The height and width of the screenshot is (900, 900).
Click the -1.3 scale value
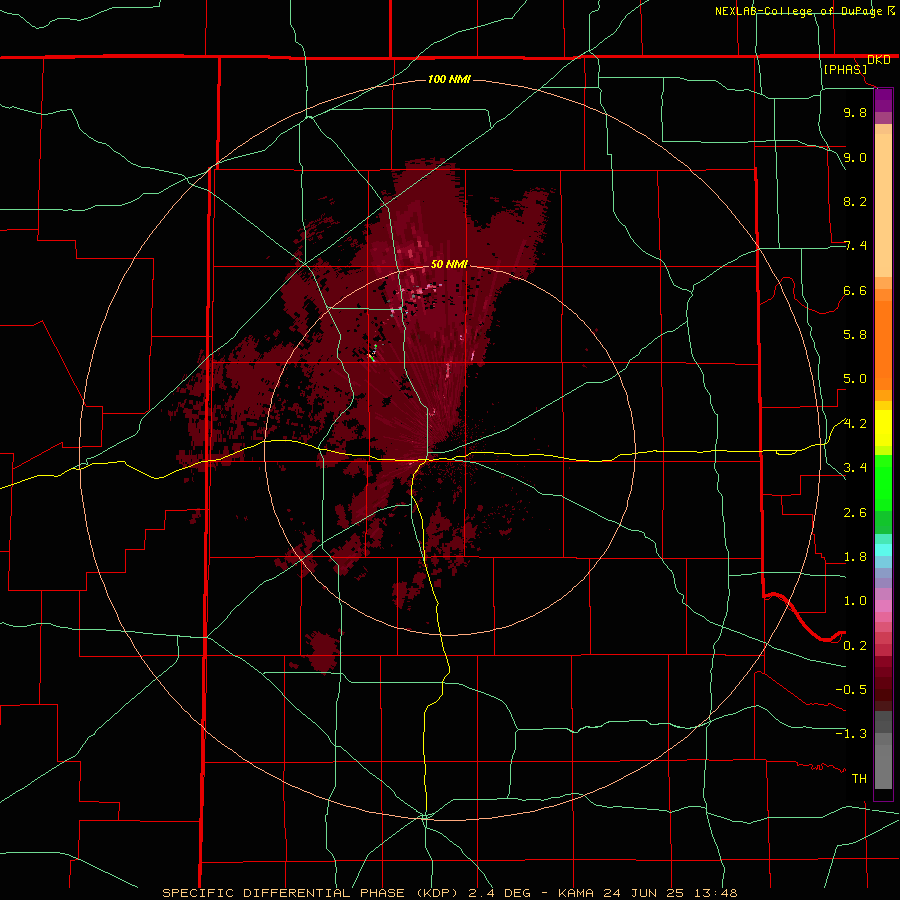pyautogui.click(x=851, y=734)
